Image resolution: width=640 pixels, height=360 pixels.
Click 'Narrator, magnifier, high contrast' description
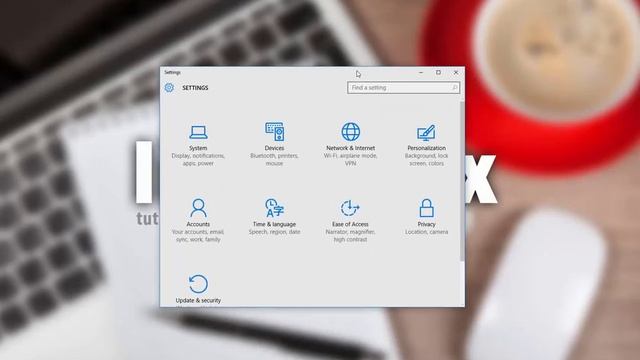point(350,236)
